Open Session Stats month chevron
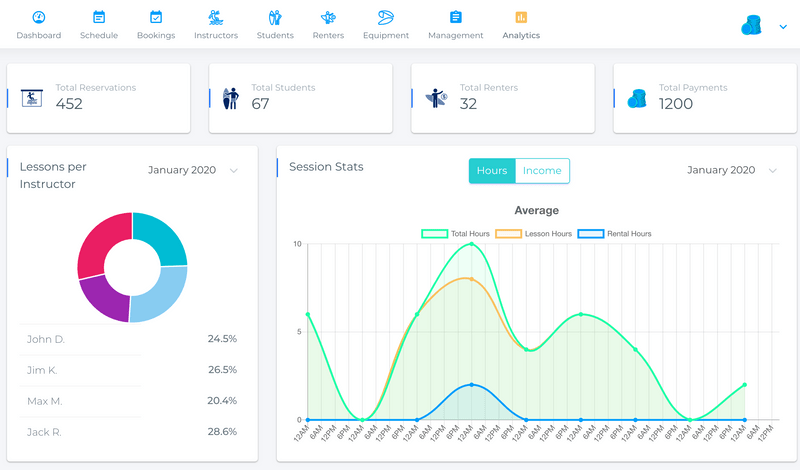 click(x=773, y=170)
